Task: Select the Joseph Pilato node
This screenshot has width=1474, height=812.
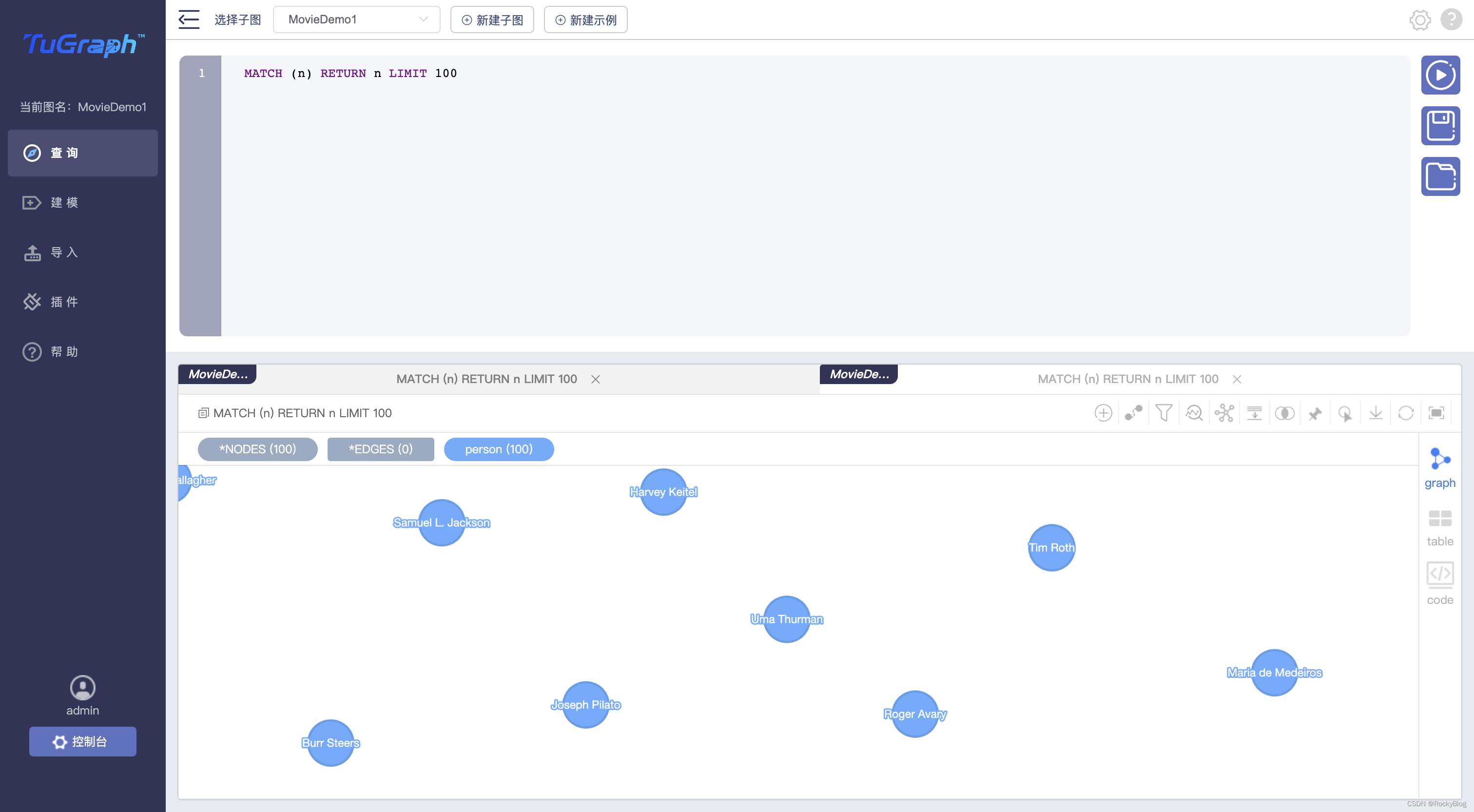Action: pos(585,704)
